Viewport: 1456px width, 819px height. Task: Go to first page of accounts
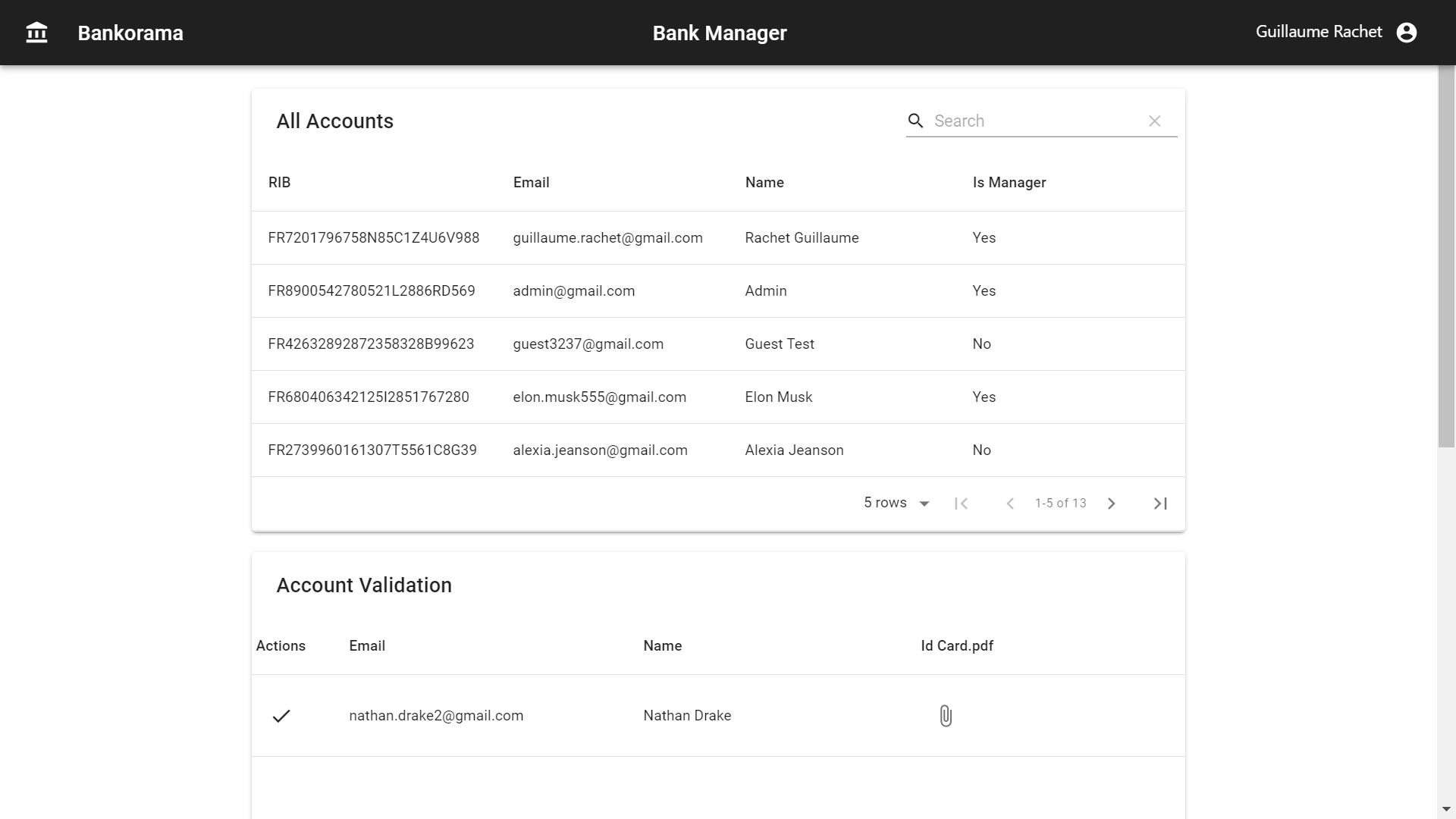[x=961, y=504]
